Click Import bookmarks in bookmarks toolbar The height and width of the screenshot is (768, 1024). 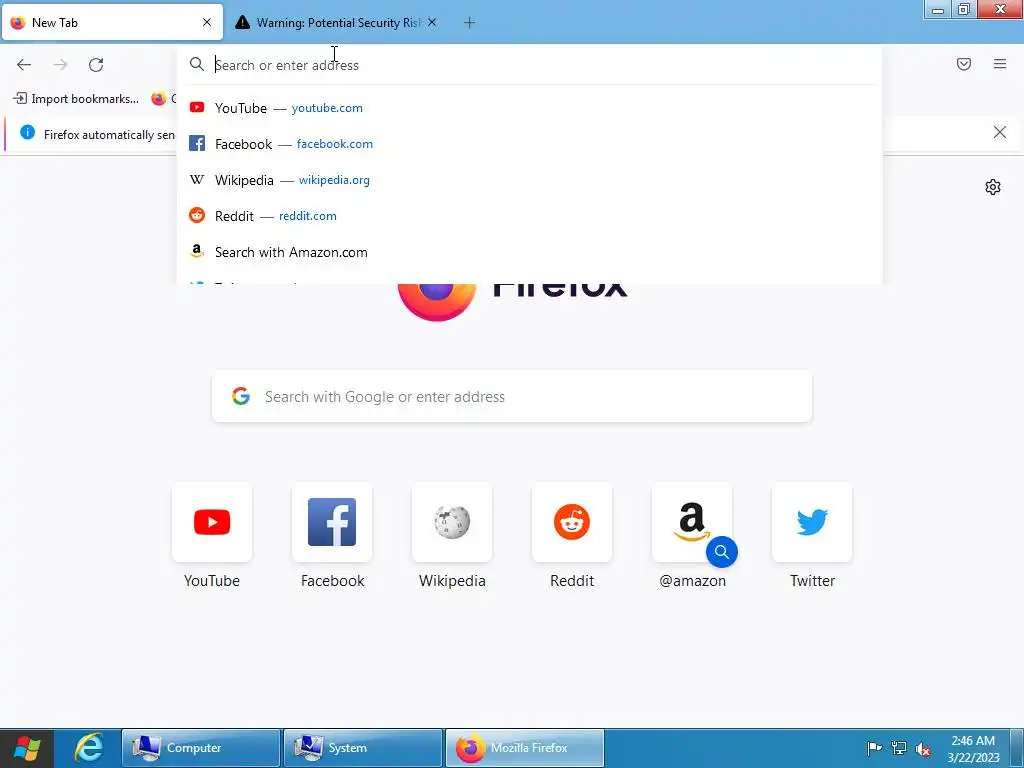[x=76, y=99]
